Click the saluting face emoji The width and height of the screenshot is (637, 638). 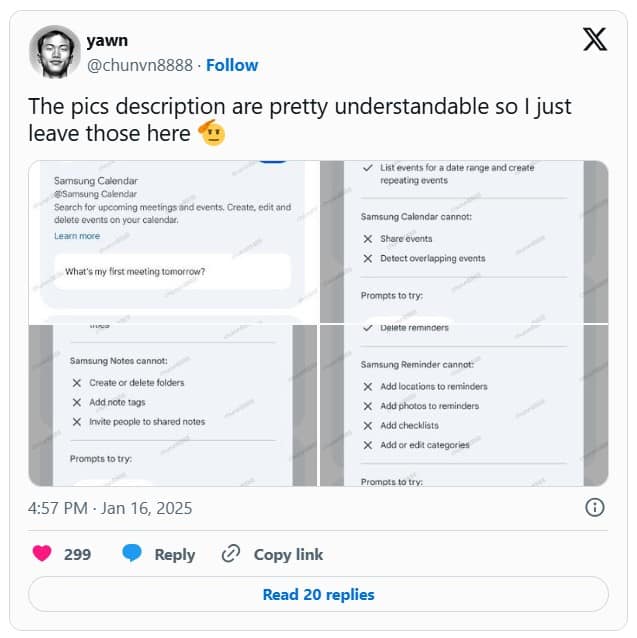[x=211, y=132]
